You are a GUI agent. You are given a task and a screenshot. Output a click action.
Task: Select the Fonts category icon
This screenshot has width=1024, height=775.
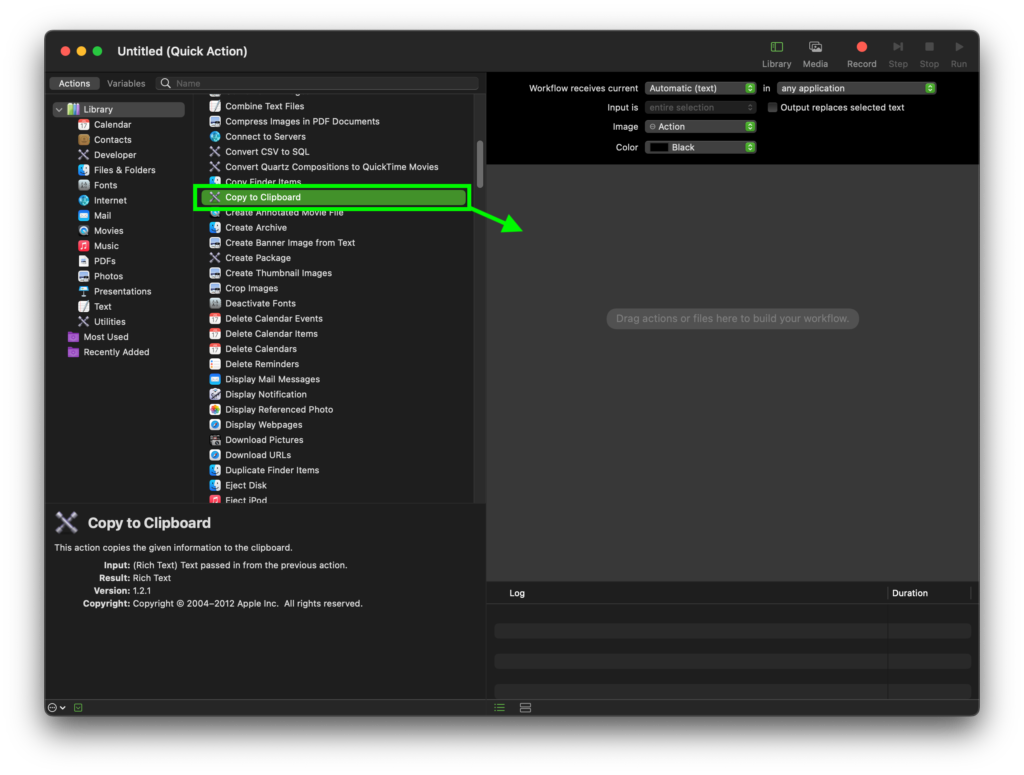pyautogui.click(x=84, y=185)
